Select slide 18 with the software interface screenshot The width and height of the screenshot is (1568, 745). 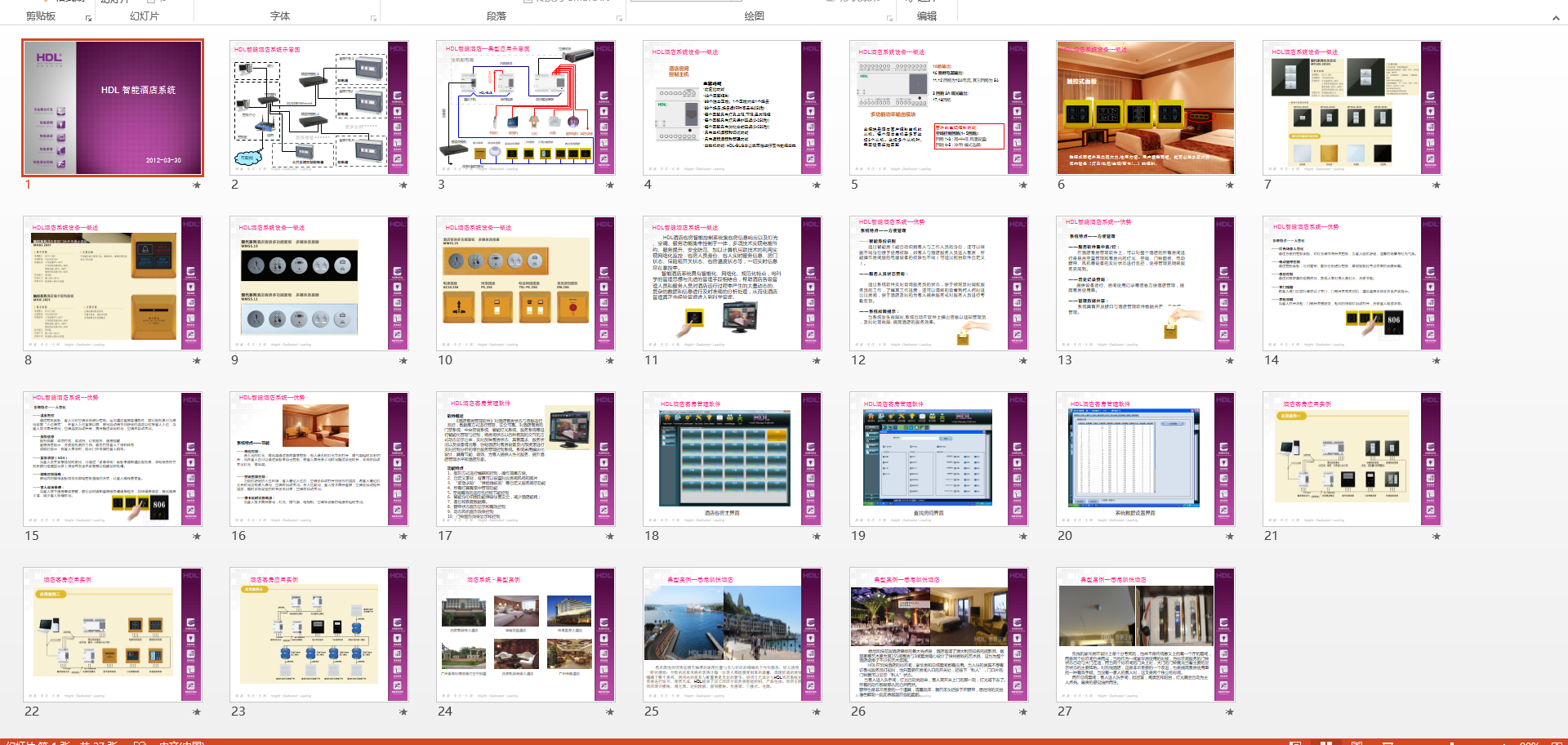coord(732,459)
